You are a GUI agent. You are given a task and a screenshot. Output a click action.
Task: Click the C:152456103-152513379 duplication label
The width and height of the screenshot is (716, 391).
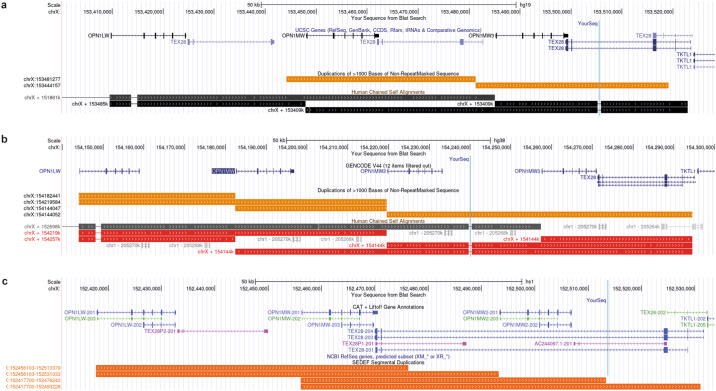click(x=33, y=368)
